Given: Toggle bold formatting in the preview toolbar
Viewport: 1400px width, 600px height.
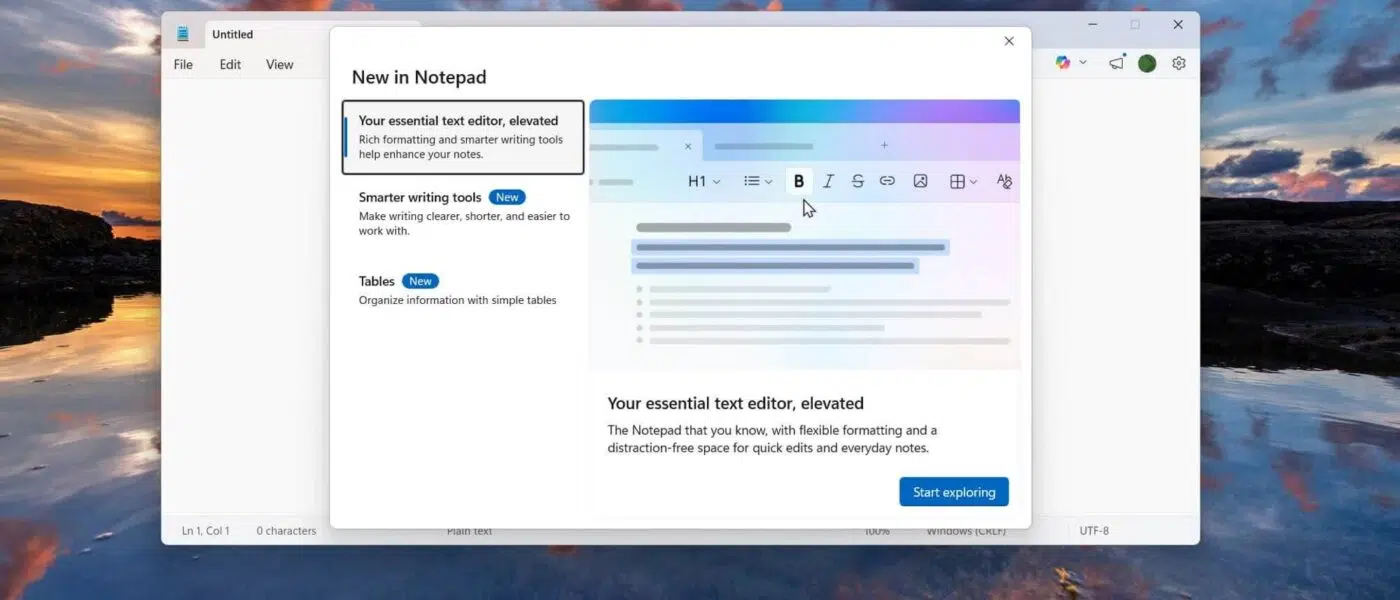Looking at the screenshot, I should (798, 181).
